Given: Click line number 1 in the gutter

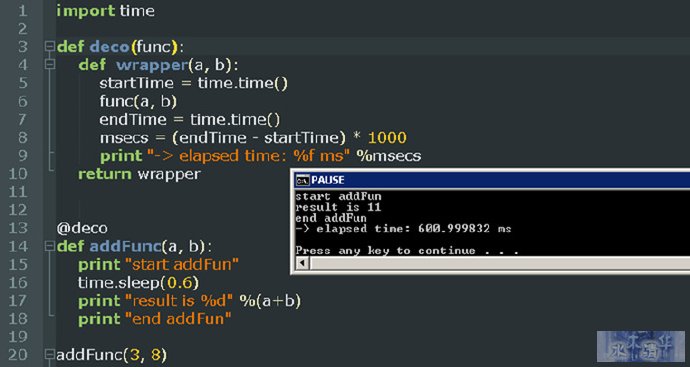Looking at the screenshot, I should pyautogui.click(x=22, y=11).
